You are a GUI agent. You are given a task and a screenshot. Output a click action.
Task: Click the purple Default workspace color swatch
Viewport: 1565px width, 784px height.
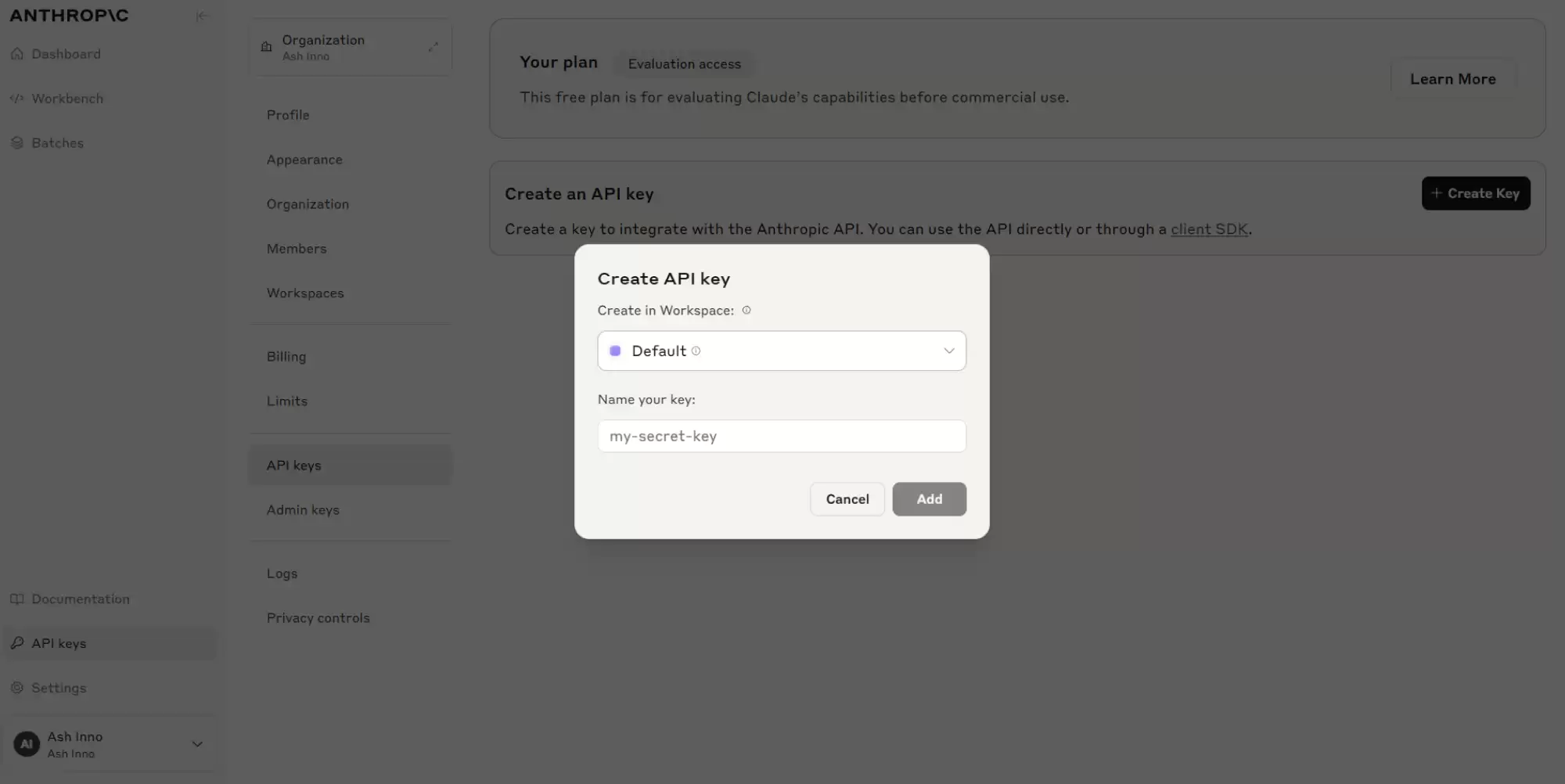615,351
